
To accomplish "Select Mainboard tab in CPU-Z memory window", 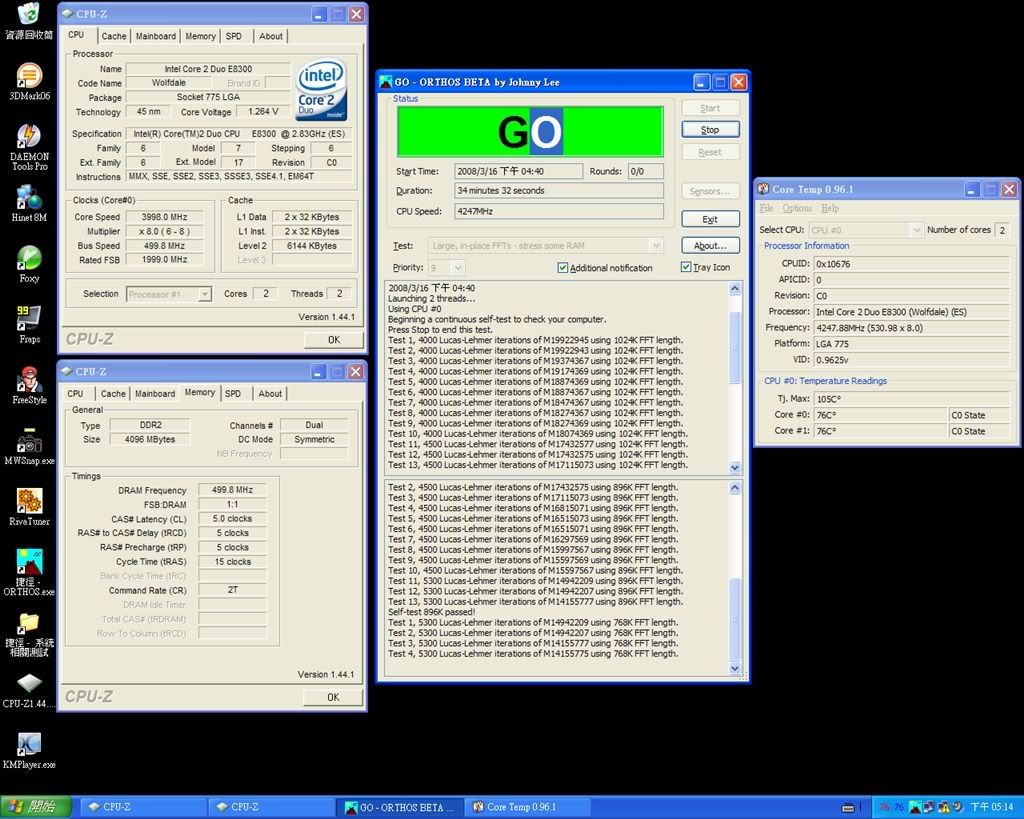I will point(155,394).
